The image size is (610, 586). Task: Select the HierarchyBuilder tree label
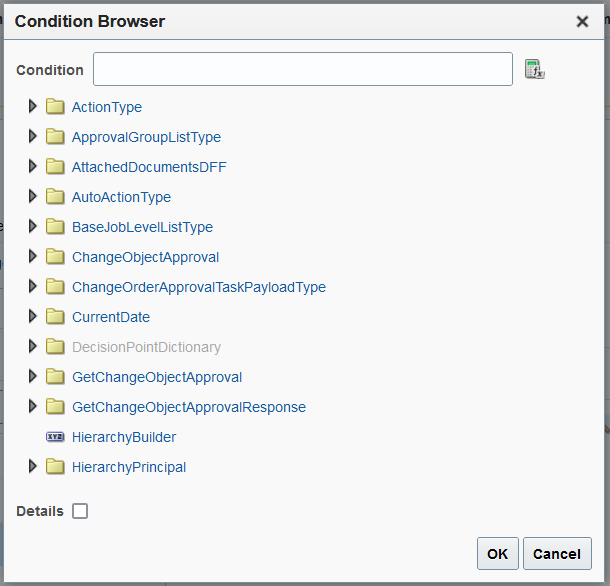(124, 437)
